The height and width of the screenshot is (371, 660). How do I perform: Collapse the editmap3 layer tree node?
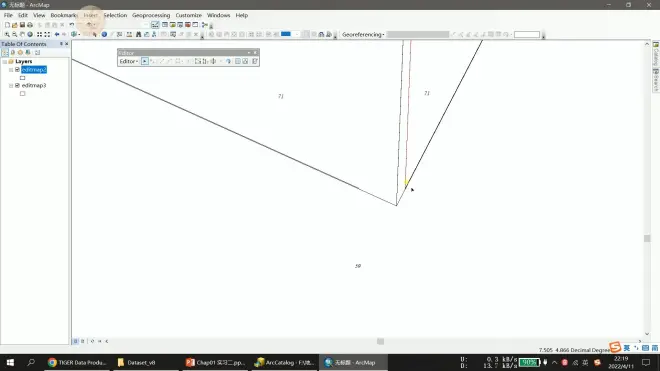(11, 85)
